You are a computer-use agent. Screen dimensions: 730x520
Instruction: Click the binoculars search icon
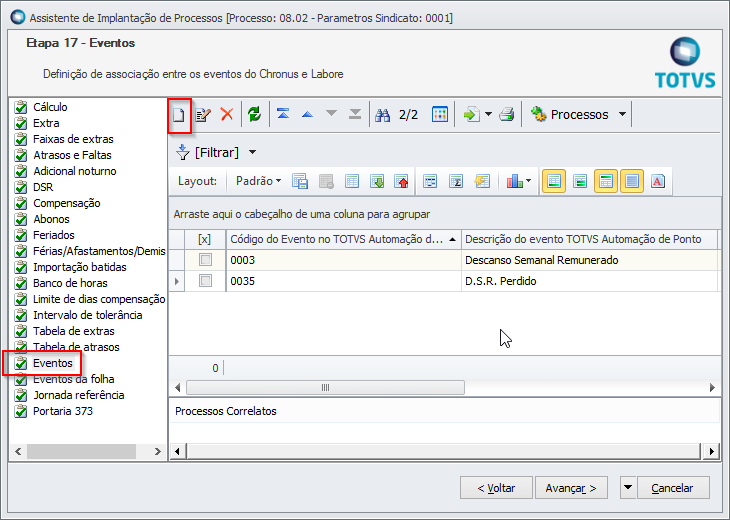[x=383, y=115]
